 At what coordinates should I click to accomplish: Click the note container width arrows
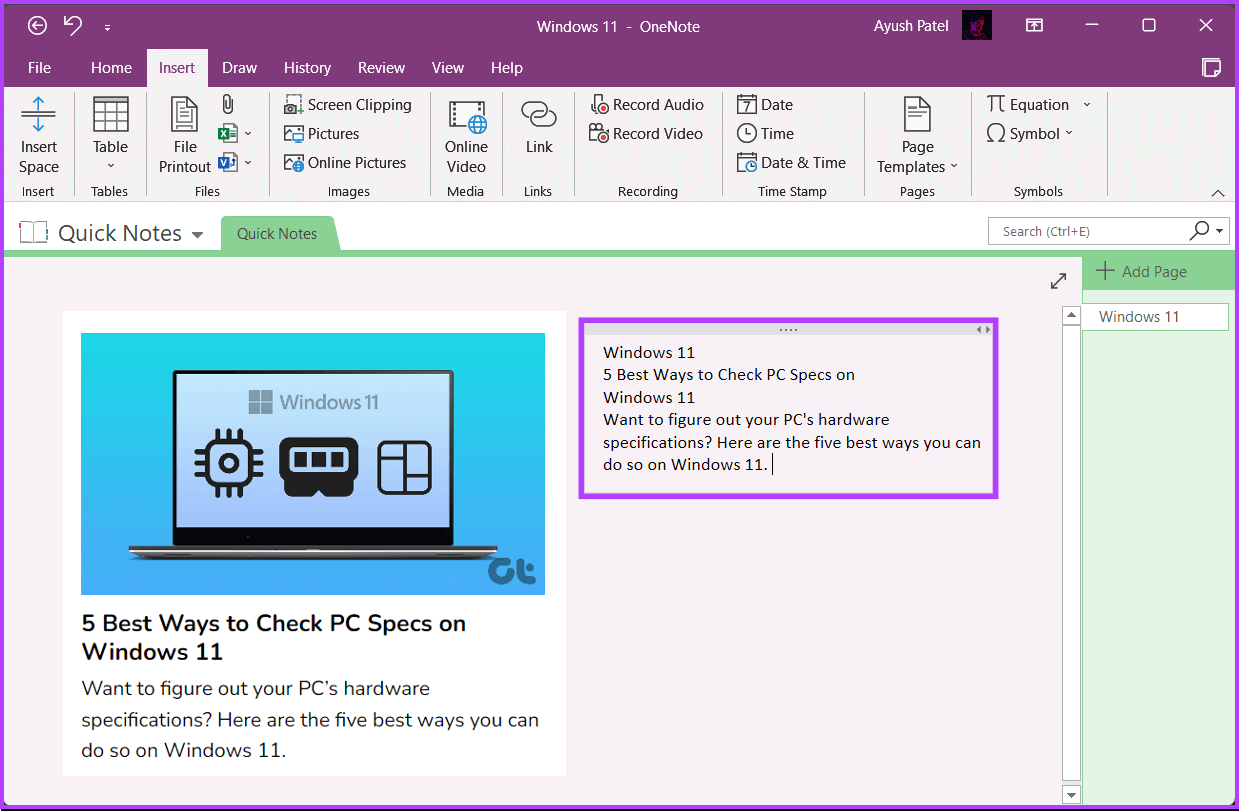(984, 330)
